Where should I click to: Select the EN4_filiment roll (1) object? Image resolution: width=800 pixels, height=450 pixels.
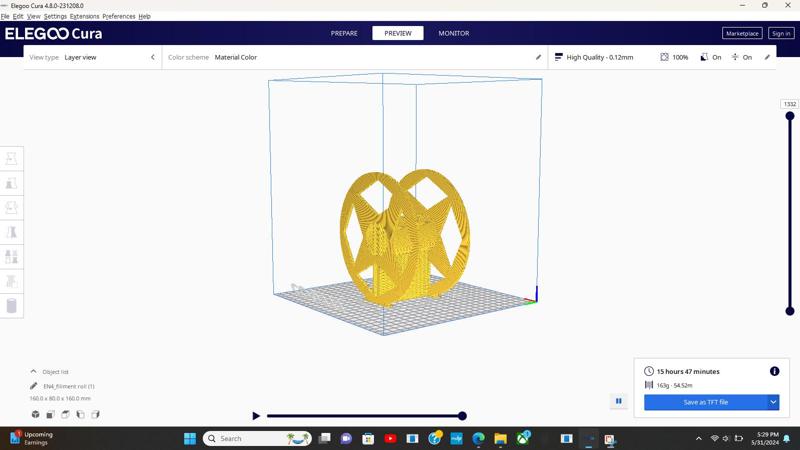coord(69,386)
